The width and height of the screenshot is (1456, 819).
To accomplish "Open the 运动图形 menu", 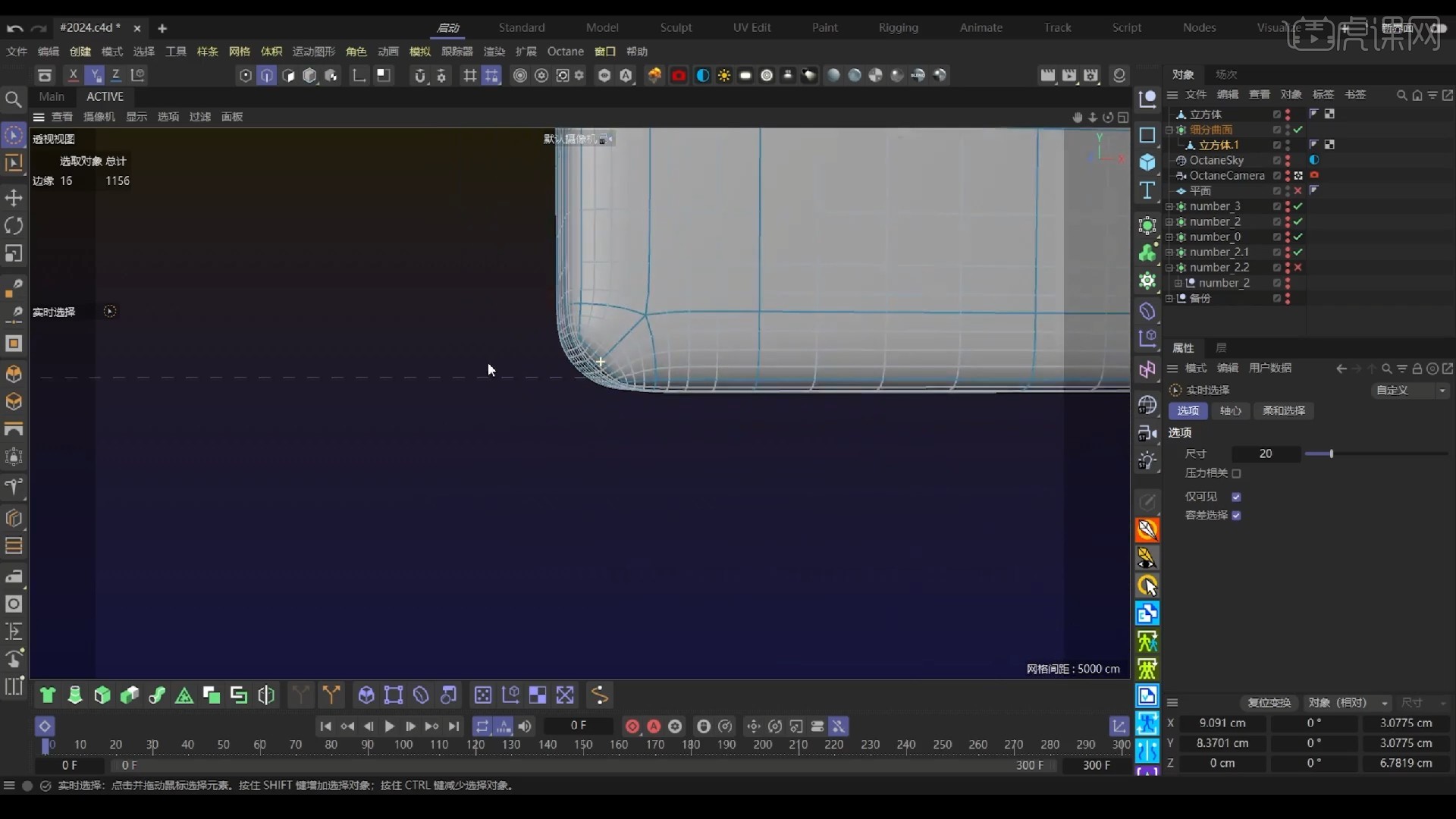I will (313, 52).
